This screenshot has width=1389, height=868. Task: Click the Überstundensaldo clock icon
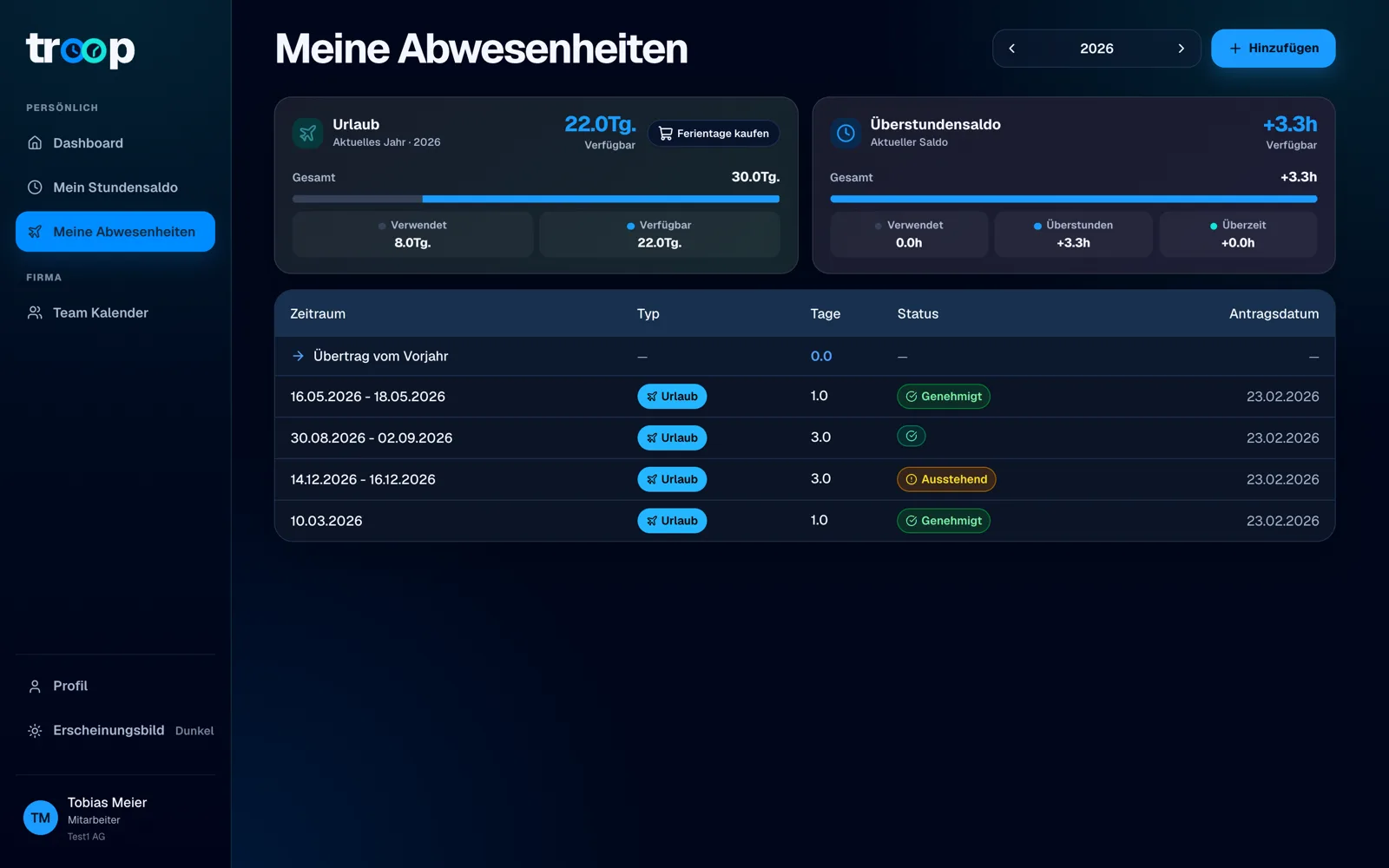[846, 133]
